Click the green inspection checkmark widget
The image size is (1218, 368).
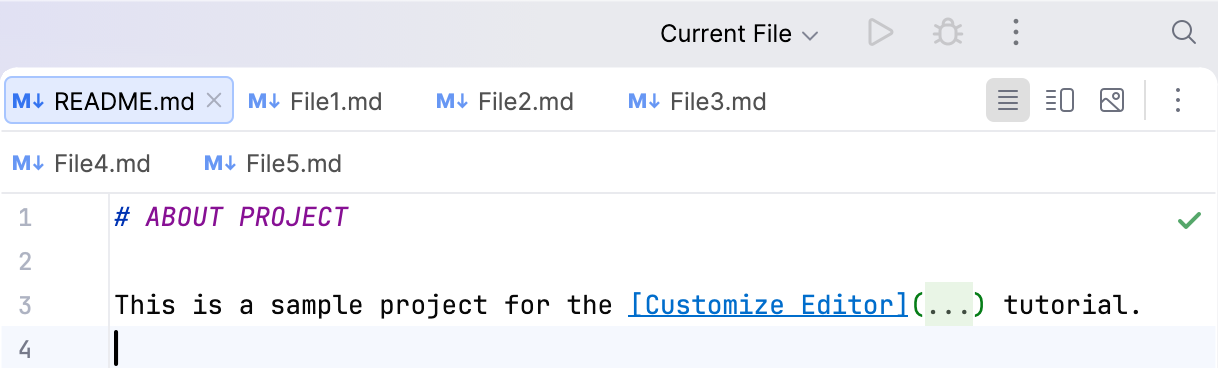[x=1189, y=220]
